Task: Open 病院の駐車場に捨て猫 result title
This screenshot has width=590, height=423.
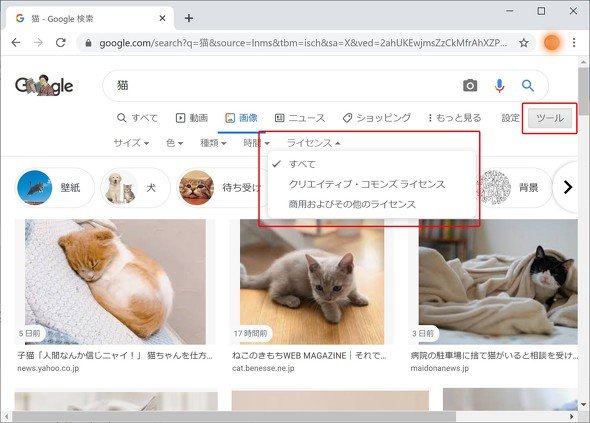Action: click(494, 355)
